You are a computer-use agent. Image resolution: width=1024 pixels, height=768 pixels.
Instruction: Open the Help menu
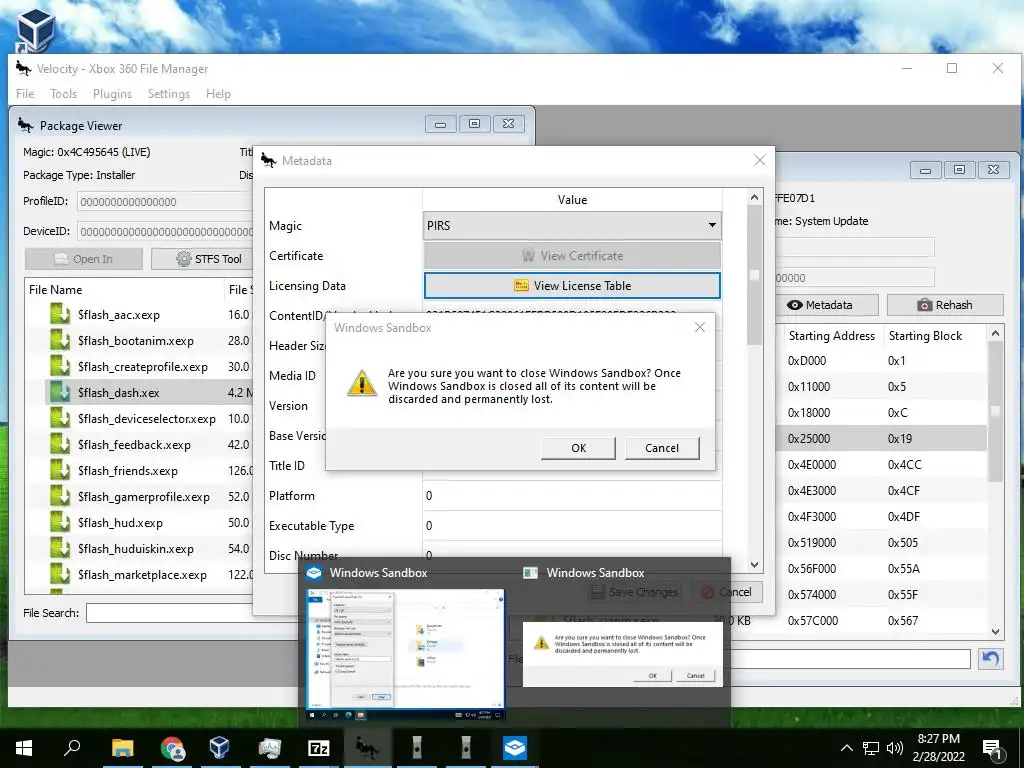pyautogui.click(x=218, y=93)
